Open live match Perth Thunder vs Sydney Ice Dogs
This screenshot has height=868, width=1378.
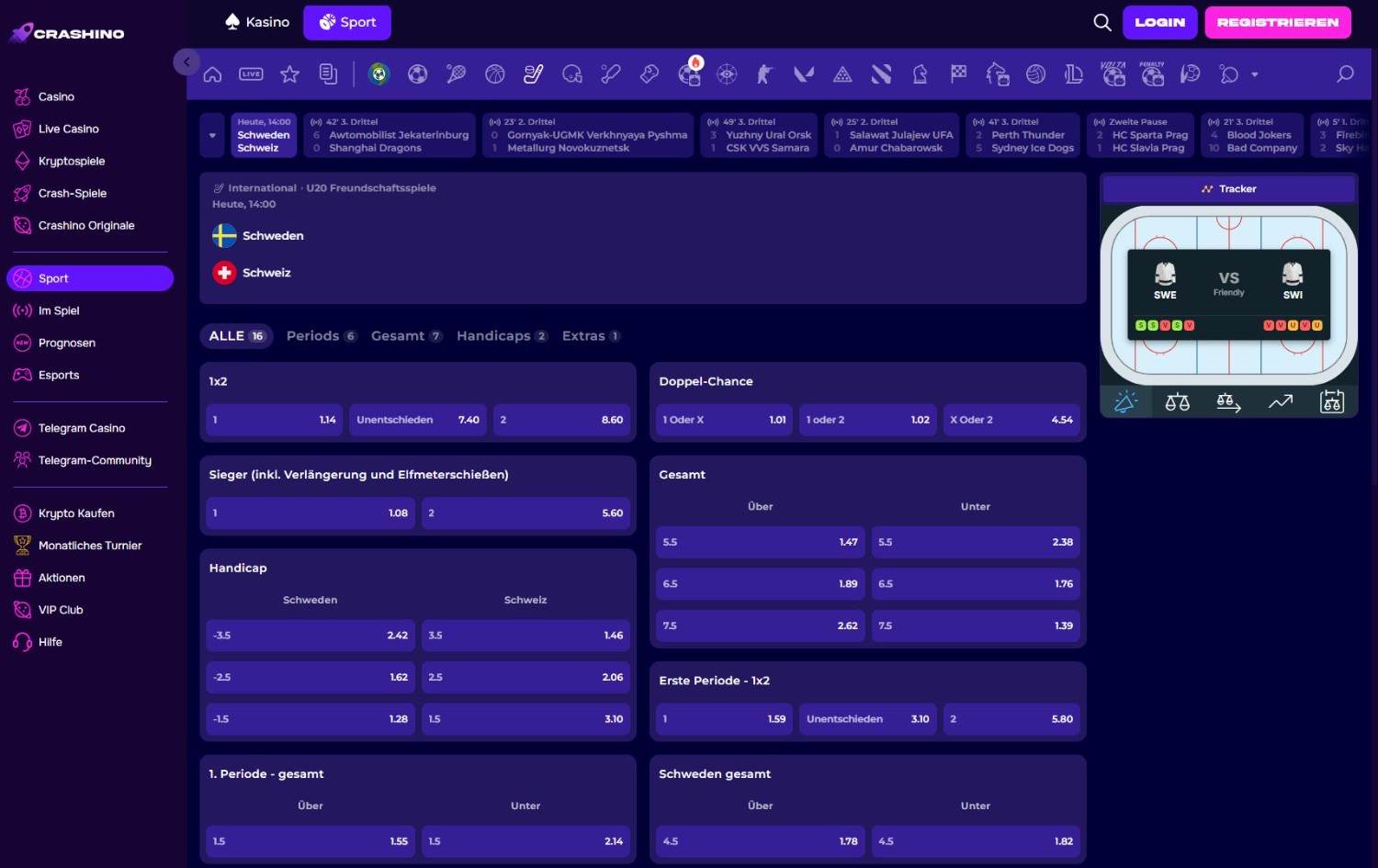[1023, 135]
